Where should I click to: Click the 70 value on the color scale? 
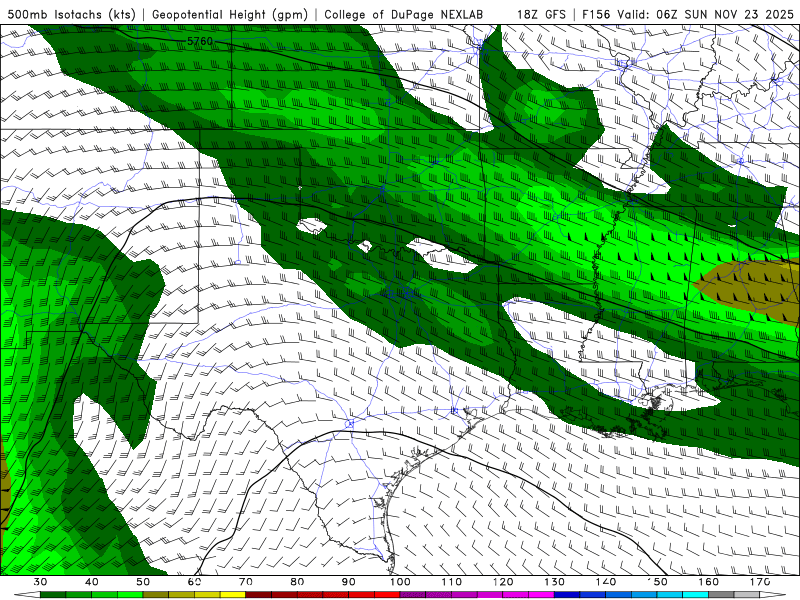click(x=246, y=582)
